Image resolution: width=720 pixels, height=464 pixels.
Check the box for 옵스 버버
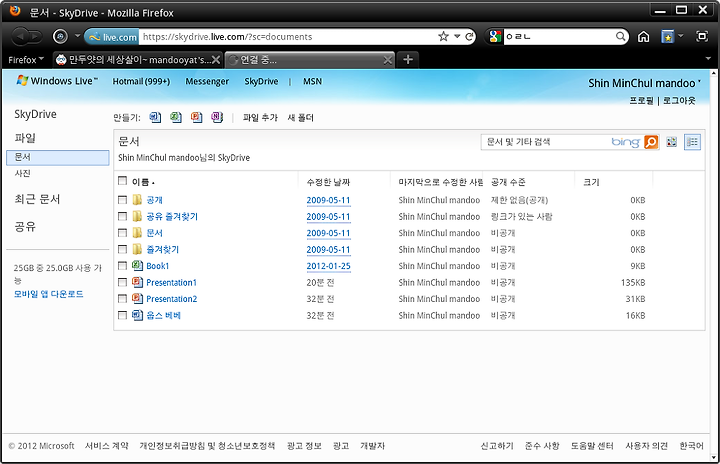point(122,316)
